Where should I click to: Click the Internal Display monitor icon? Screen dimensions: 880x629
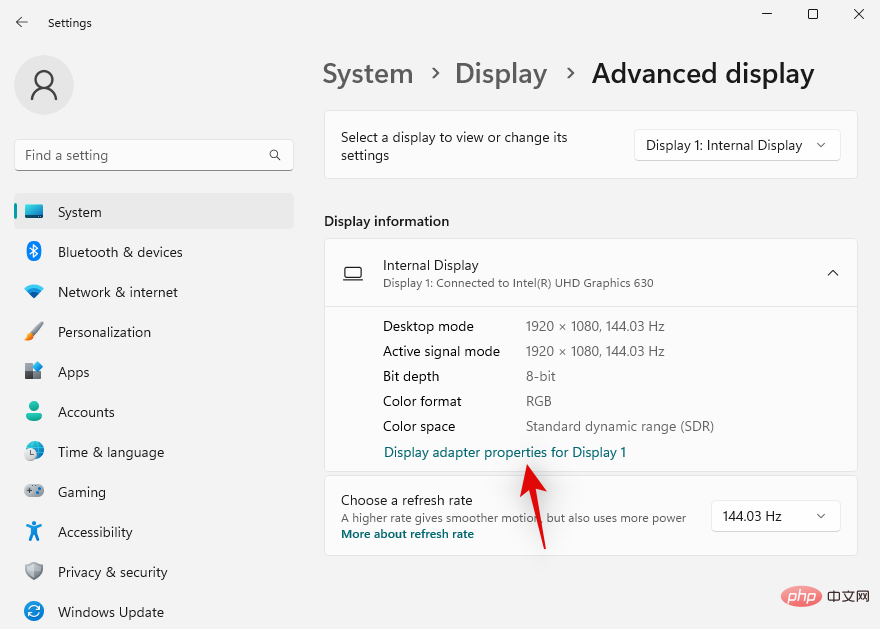click(x=353, y=272)
